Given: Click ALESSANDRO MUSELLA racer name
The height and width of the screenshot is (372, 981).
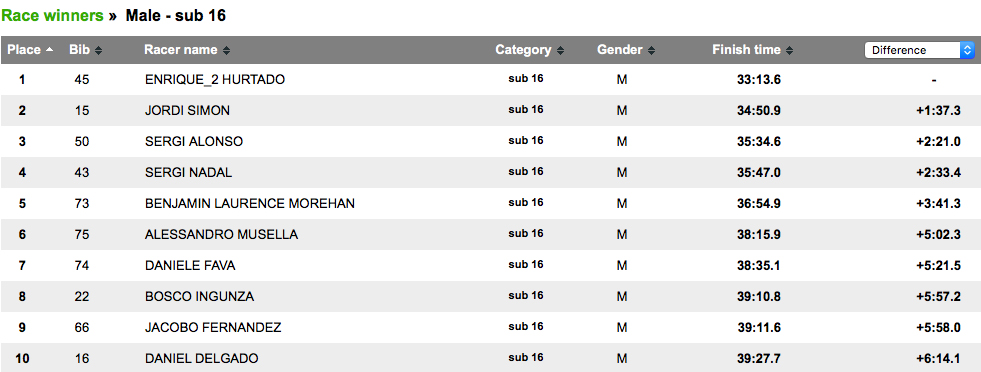Looking at the screenshot, I should click(221, 234).
